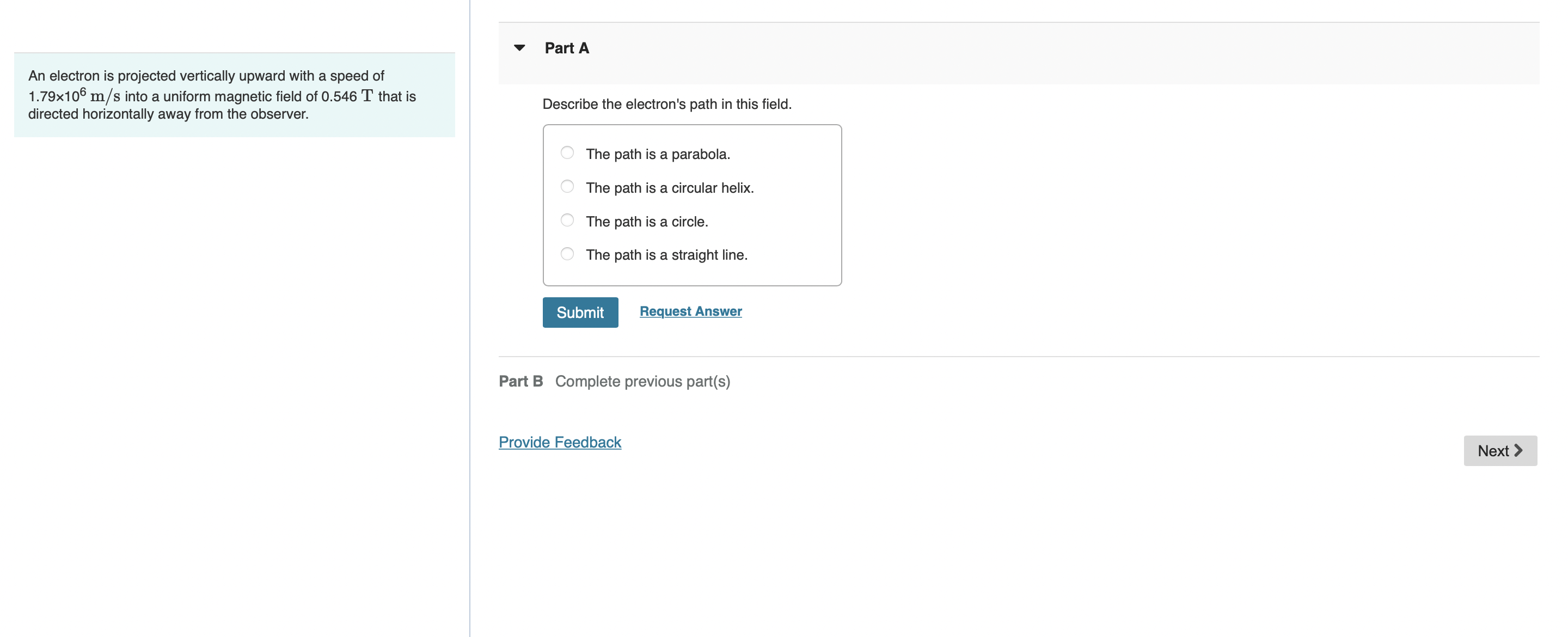
Task: Open the Request Answer link
Action: tap(690, 311)
